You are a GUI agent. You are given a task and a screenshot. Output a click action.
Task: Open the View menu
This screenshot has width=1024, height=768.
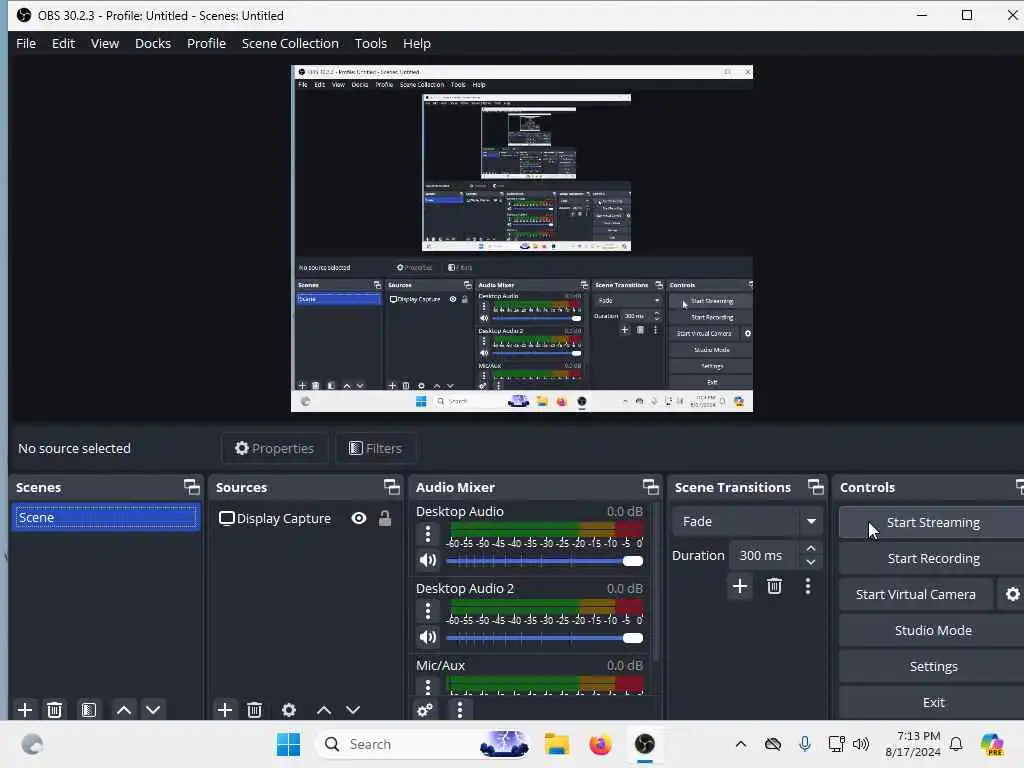(104, 43)
